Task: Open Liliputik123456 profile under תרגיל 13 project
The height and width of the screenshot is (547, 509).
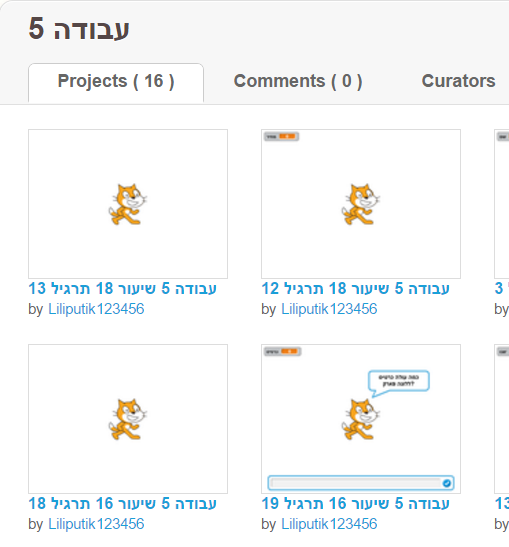Action: pyautogui.click(x=96, y=309)
